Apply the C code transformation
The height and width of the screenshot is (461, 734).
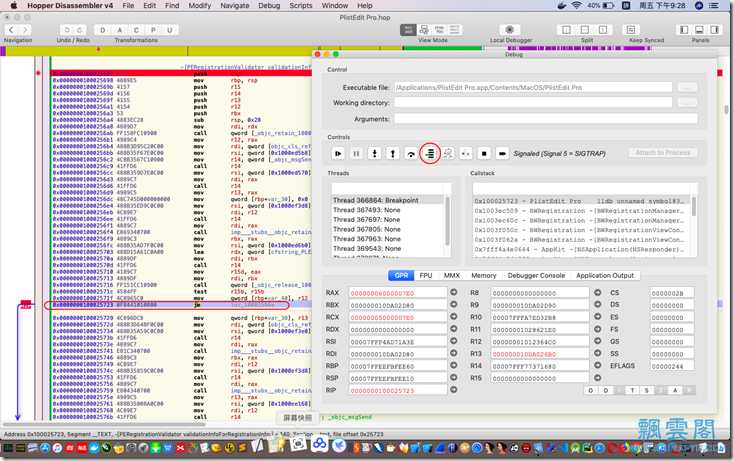tap(136, 30)
